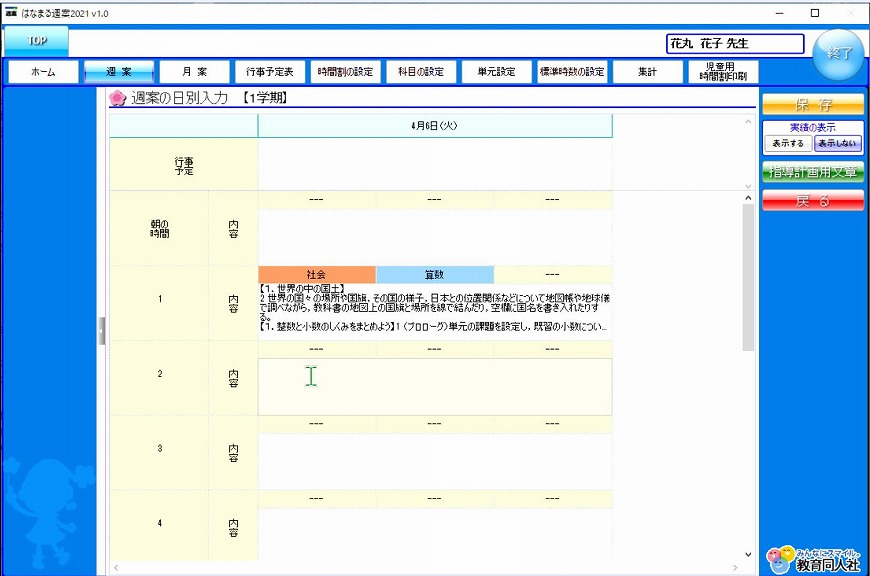
Task: Toggle the left side panel collapse handle
Action: [x=102, y=331]
